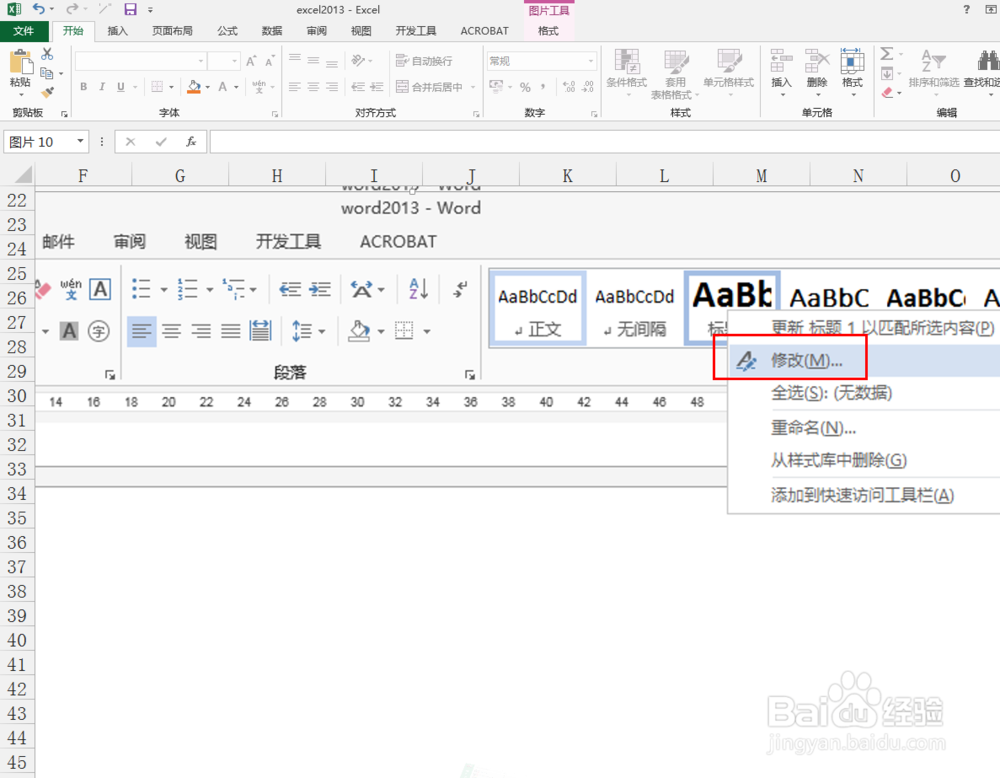1000x778 pixels.
Task: Click the Decrease Font Size icon
Action: click(270, 61)
